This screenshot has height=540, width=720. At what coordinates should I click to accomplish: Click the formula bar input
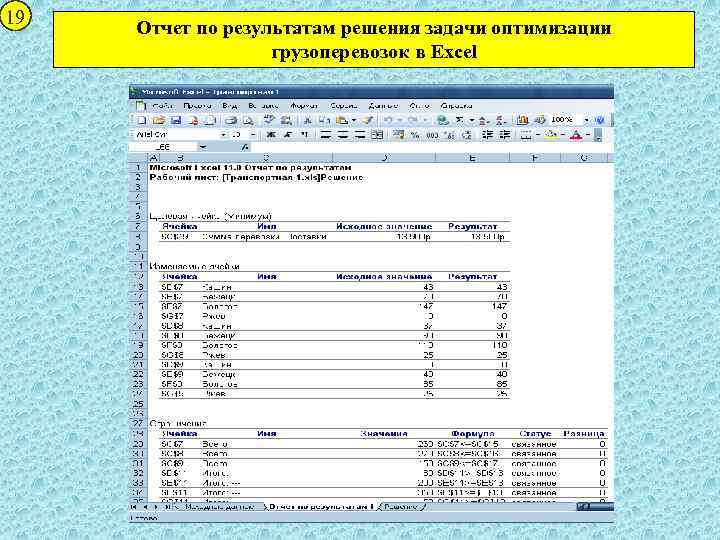(x=432, y=147)
